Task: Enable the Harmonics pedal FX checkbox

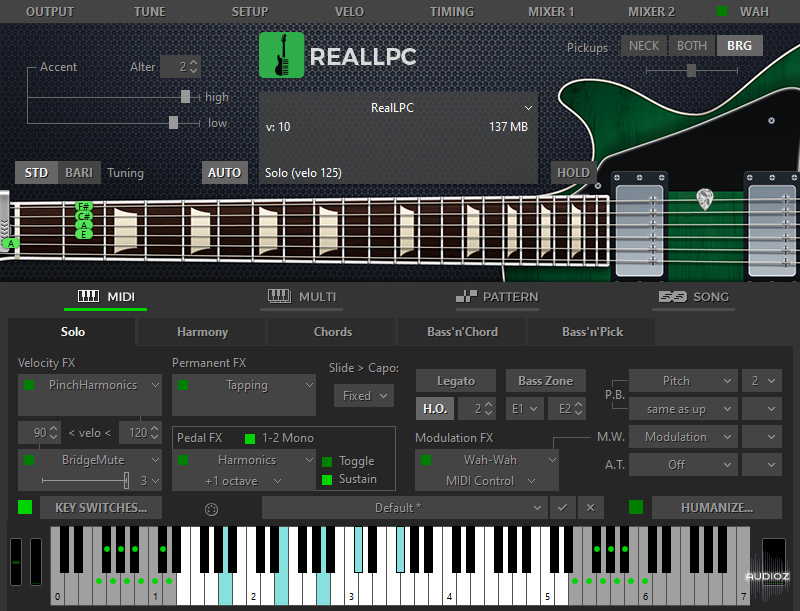Action: pyautogui.click(x=183, y=460)
